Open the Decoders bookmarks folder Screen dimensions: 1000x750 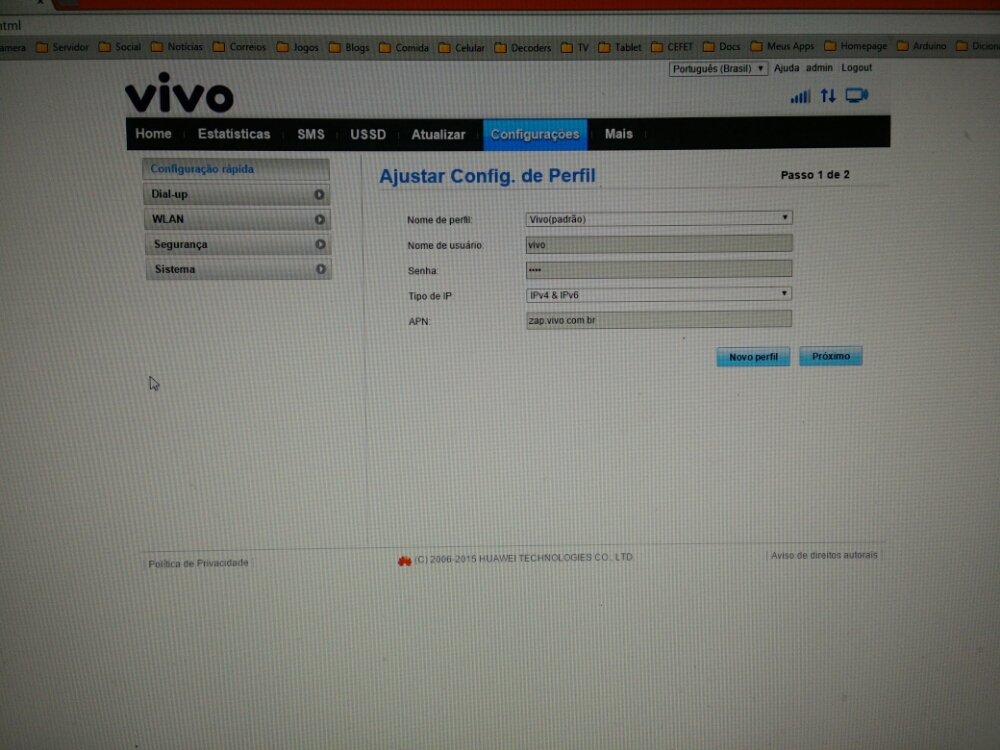(x=522, y=48)
